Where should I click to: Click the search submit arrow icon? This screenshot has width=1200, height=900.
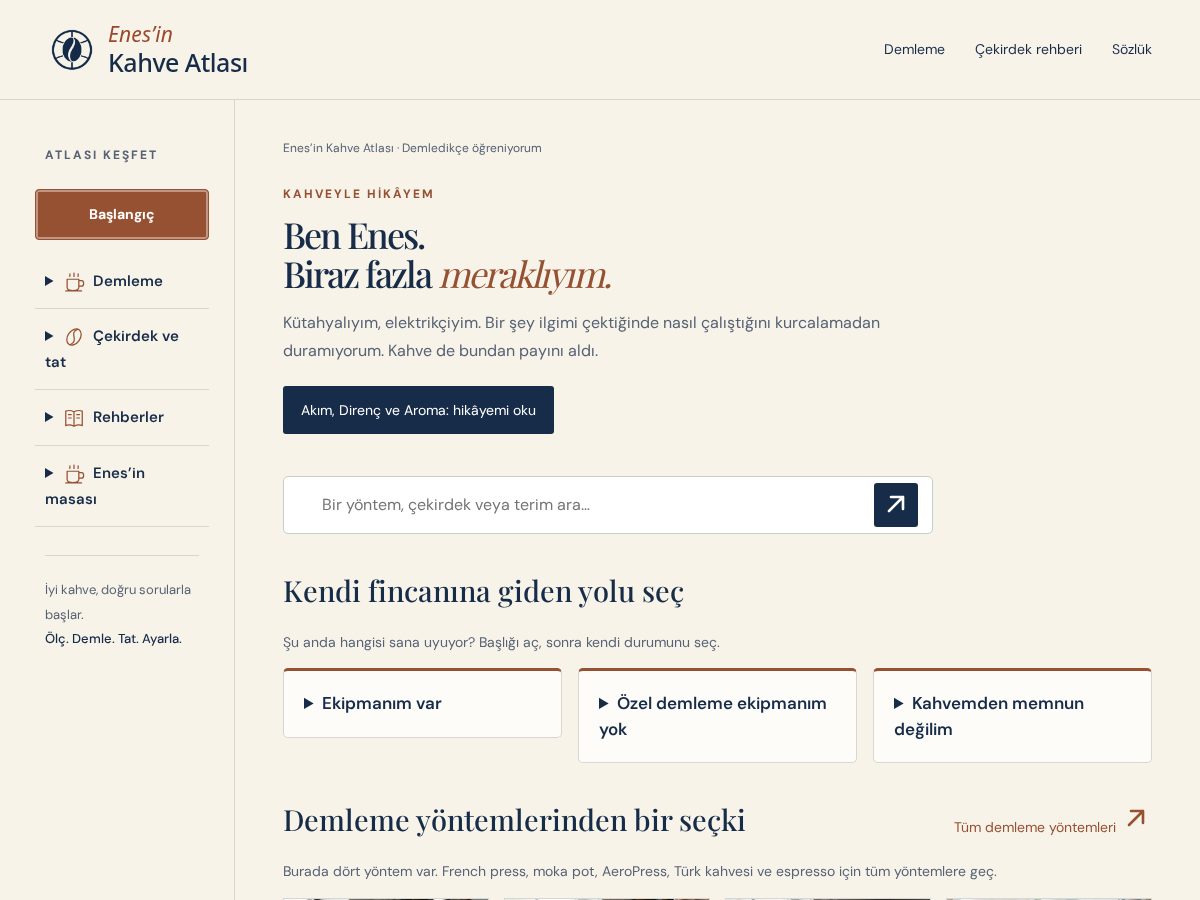pyautogui.click(x=896, y=505)
